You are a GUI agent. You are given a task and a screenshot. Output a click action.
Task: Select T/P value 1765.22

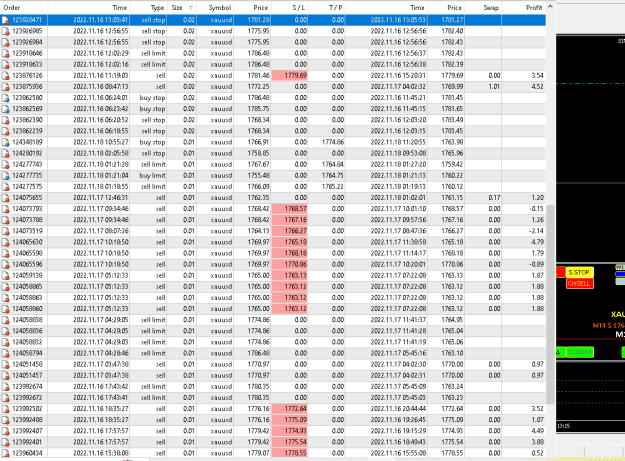pyautogui.click(x=333, y=186)
